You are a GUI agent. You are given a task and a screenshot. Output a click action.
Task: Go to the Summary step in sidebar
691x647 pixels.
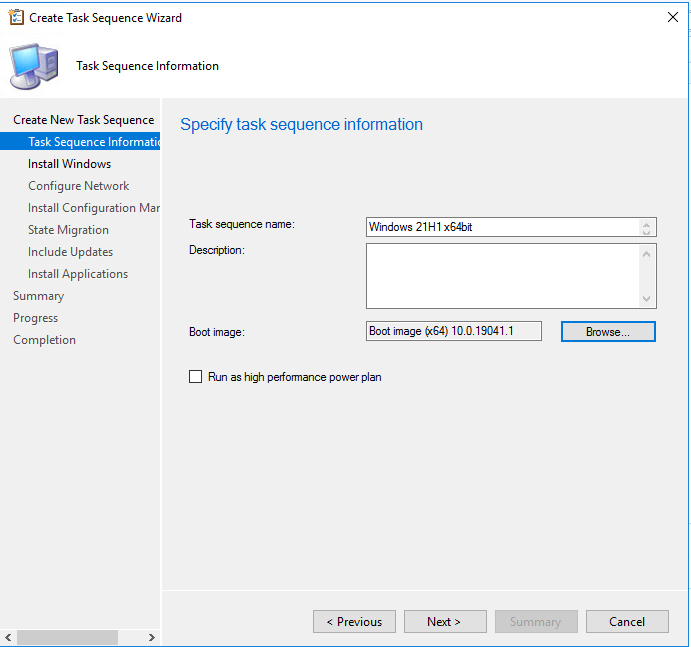pos(39,296)
